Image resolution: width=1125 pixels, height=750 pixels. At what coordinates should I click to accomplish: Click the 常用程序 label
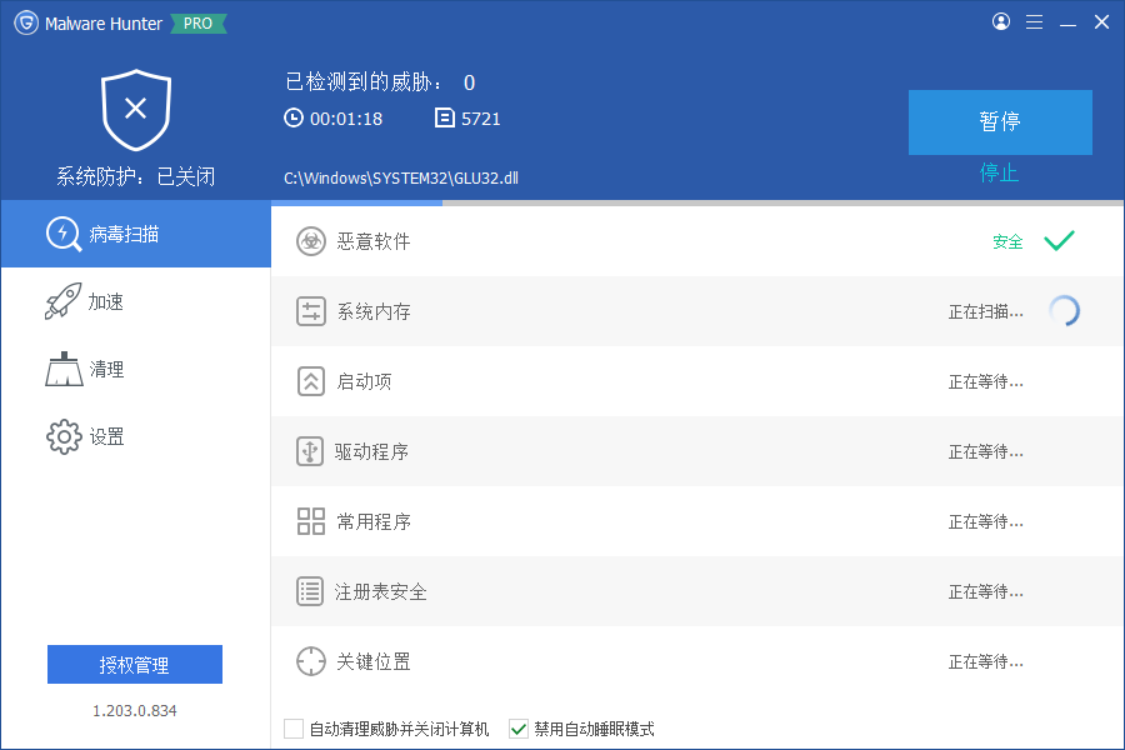(373, 521)
